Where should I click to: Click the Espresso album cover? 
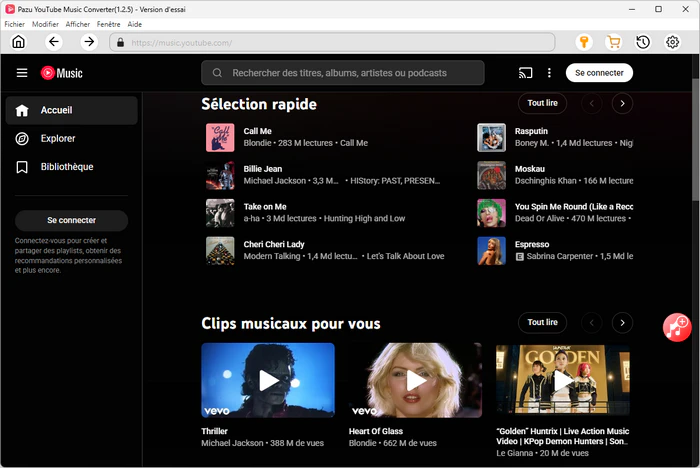(x=492, y=251)
